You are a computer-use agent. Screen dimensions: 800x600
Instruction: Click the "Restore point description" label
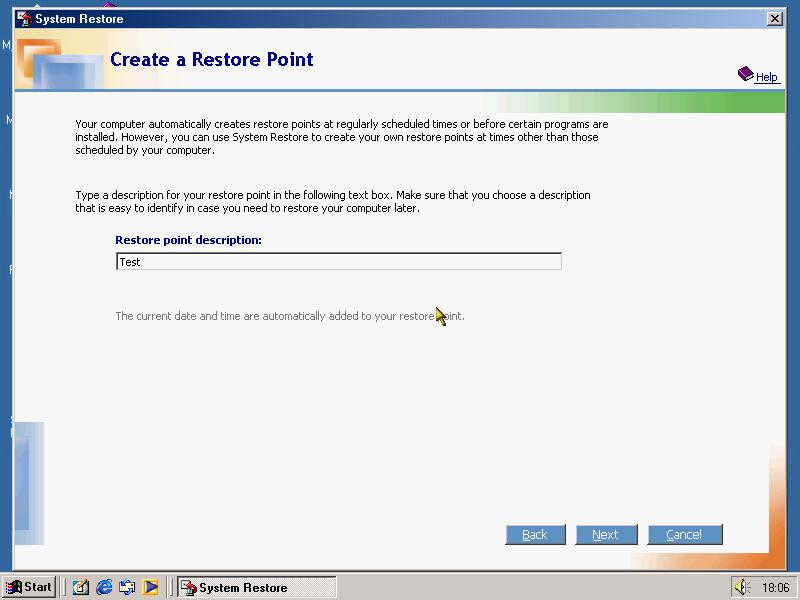point(188,240)
